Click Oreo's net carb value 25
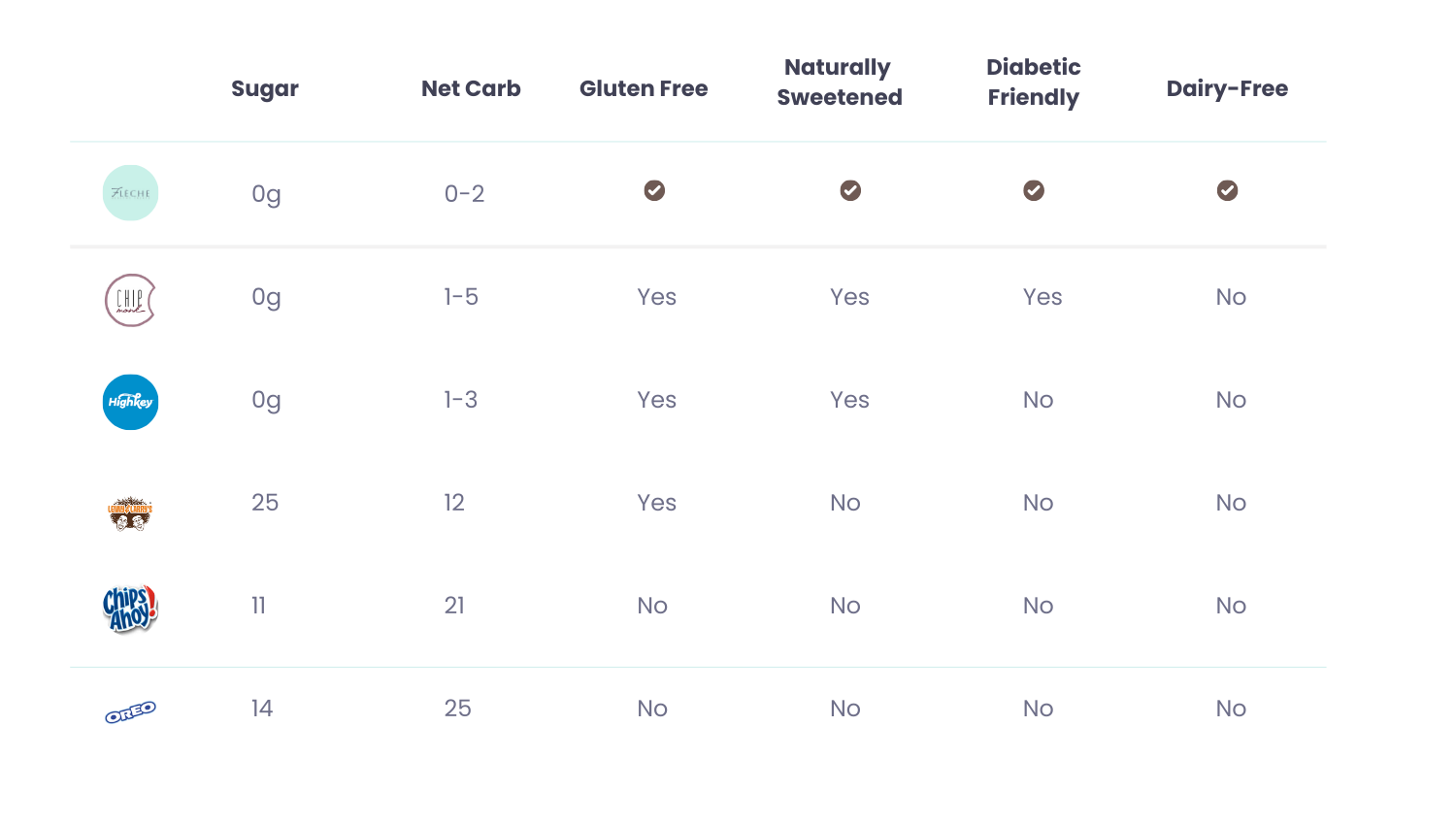This screenshot has width=1456, height=825. point(457,709)
